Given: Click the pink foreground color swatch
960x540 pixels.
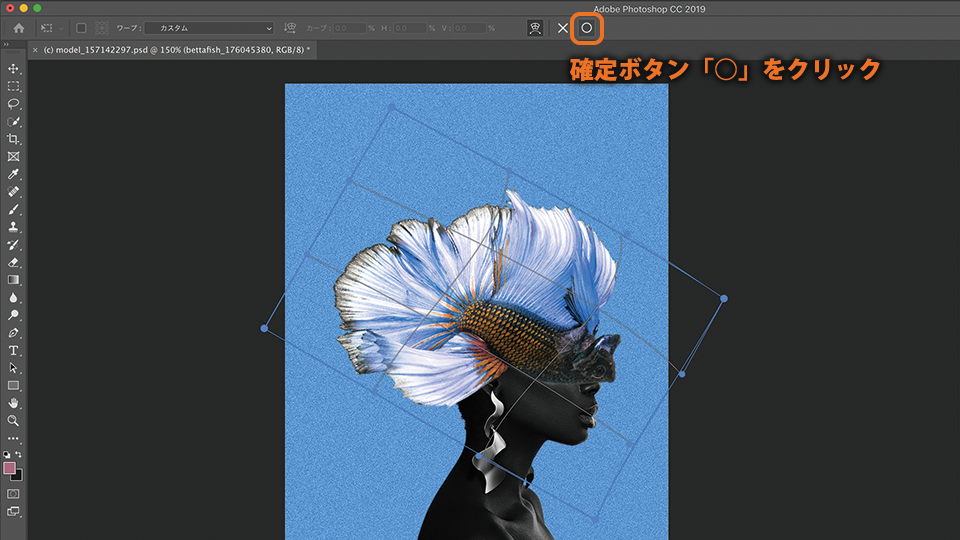Looking at the screenshot, I should 9,468.
